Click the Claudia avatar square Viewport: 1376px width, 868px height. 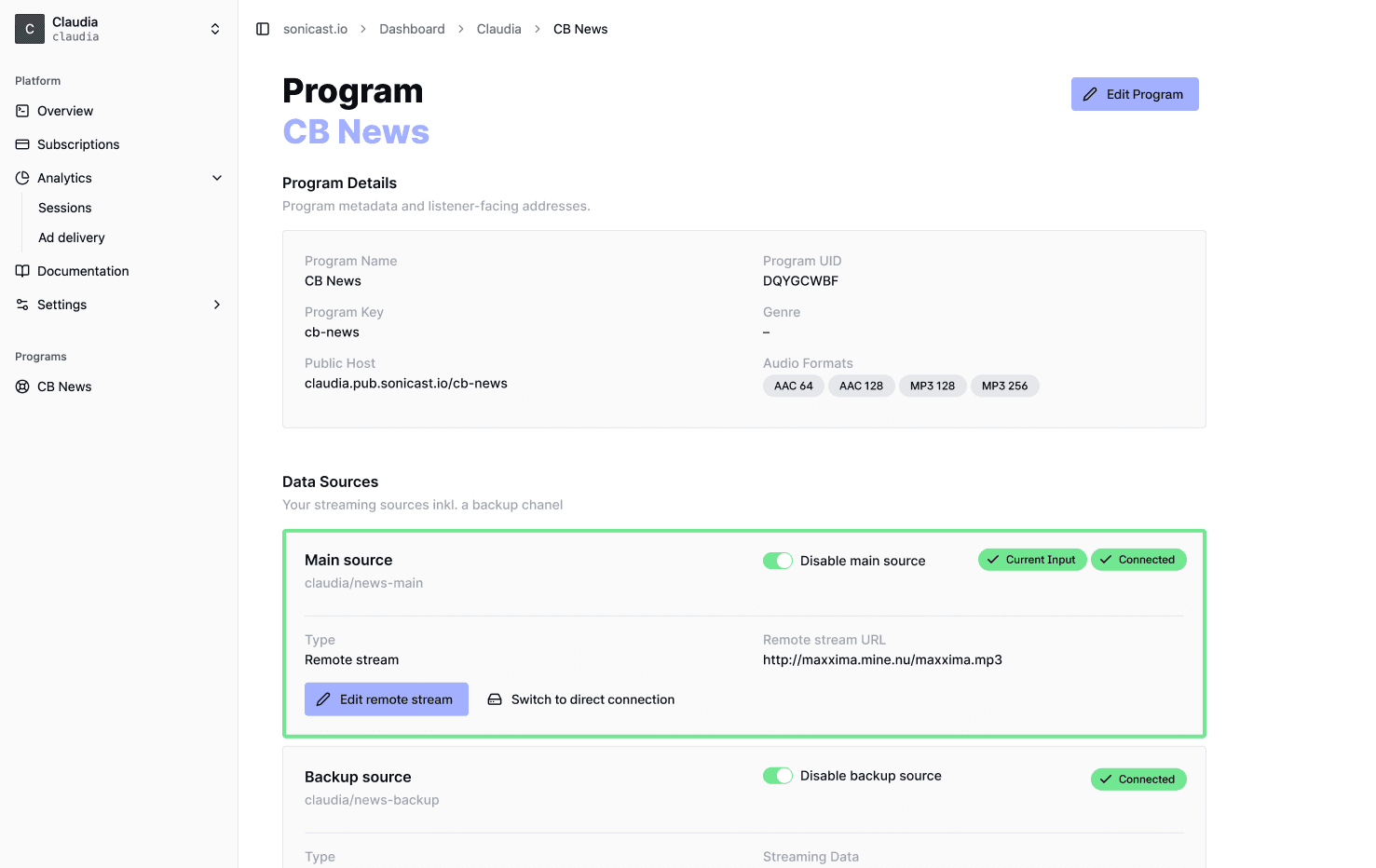(30, 29)
